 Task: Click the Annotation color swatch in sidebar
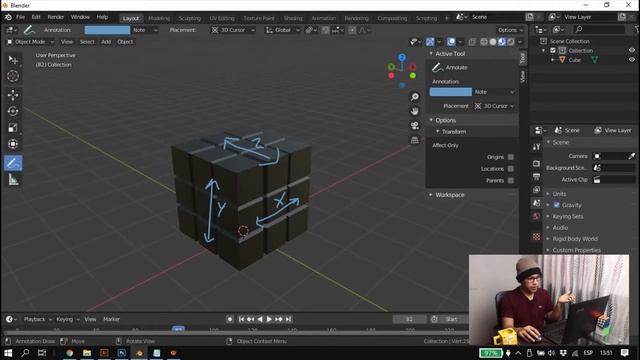(x=451, y=92)
